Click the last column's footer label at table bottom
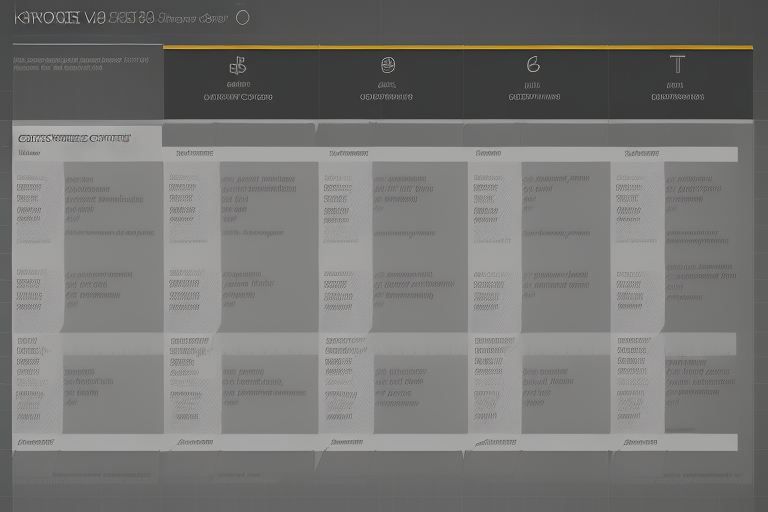Screen dimensions: 768x512 click(641, 441)
